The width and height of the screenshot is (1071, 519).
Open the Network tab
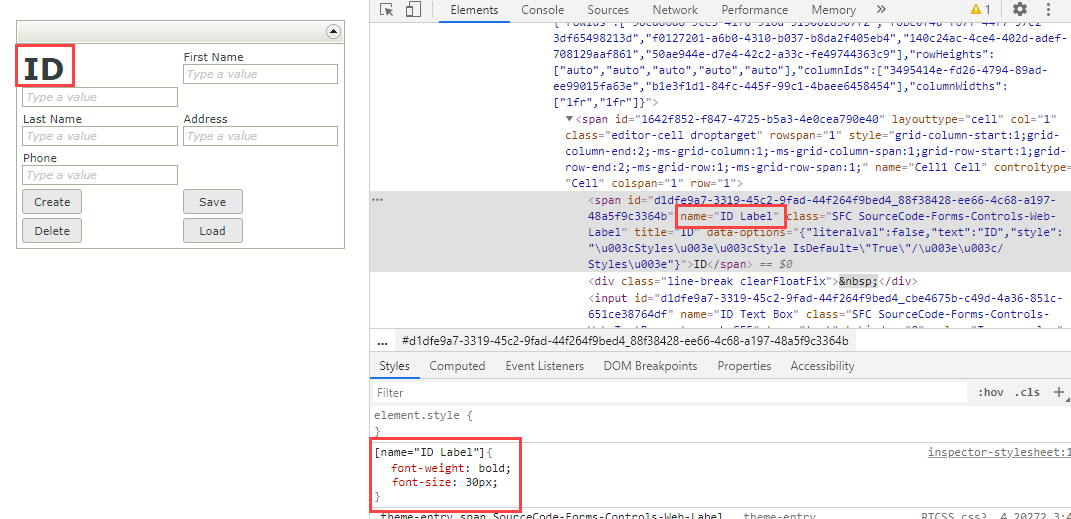(x=675, y=10)
